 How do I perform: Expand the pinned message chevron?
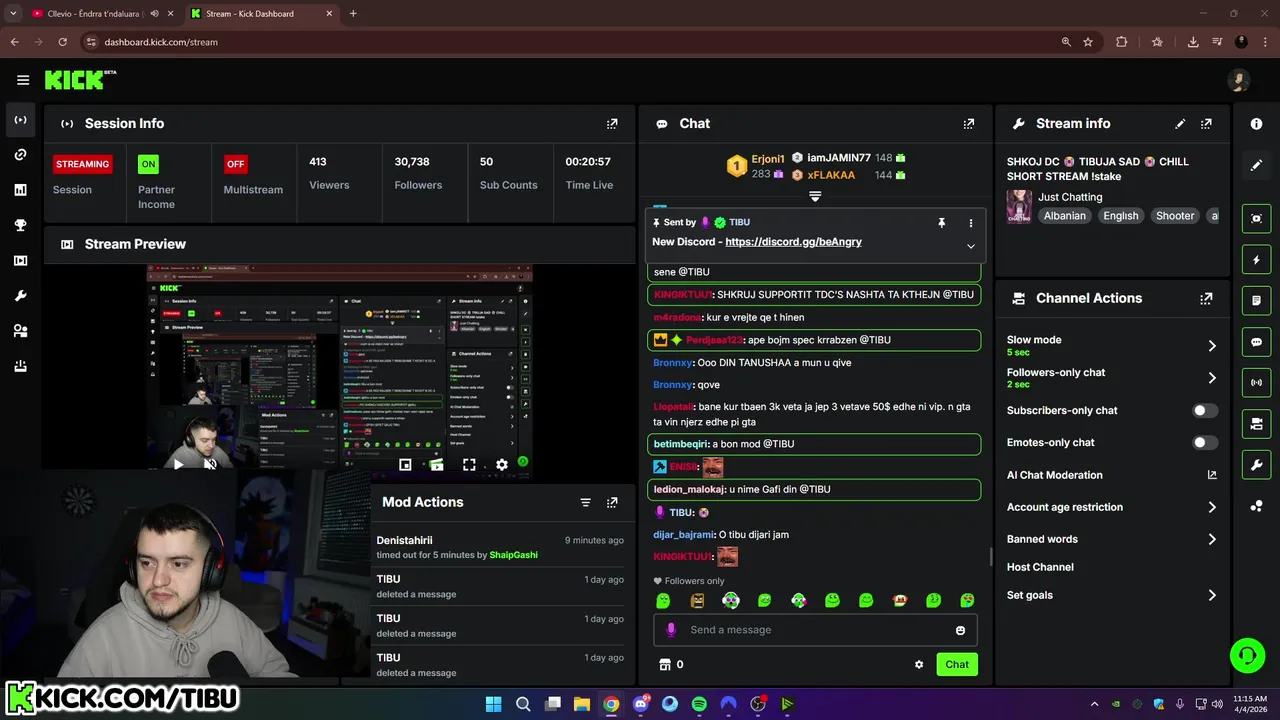tap(970, 246)
